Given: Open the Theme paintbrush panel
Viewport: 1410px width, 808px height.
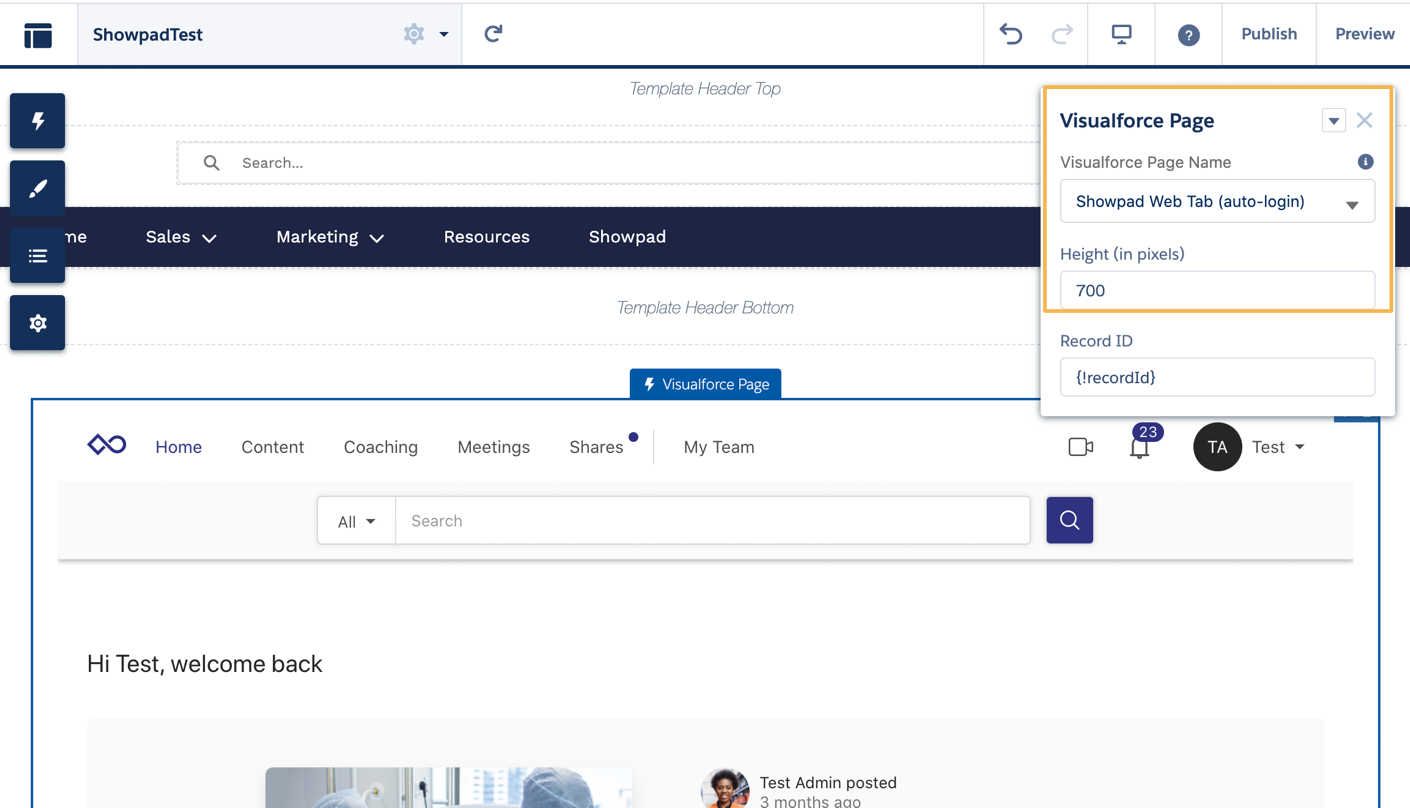Looking at the screenshot, I should [x=38, y=188].
